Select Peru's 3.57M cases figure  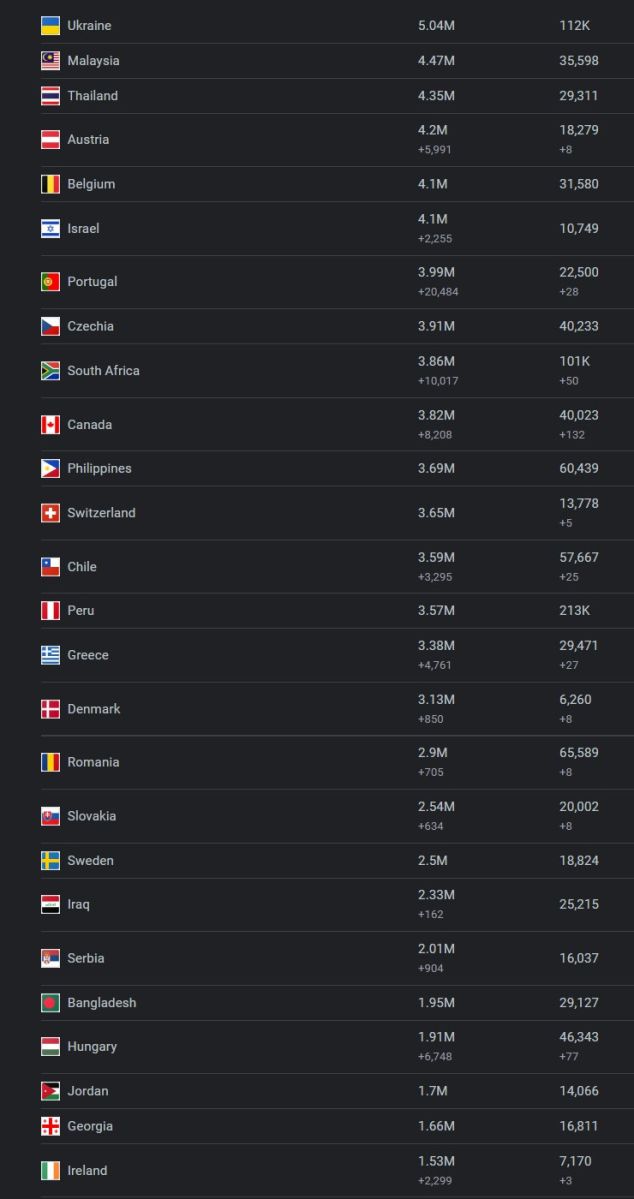(436, 611)
